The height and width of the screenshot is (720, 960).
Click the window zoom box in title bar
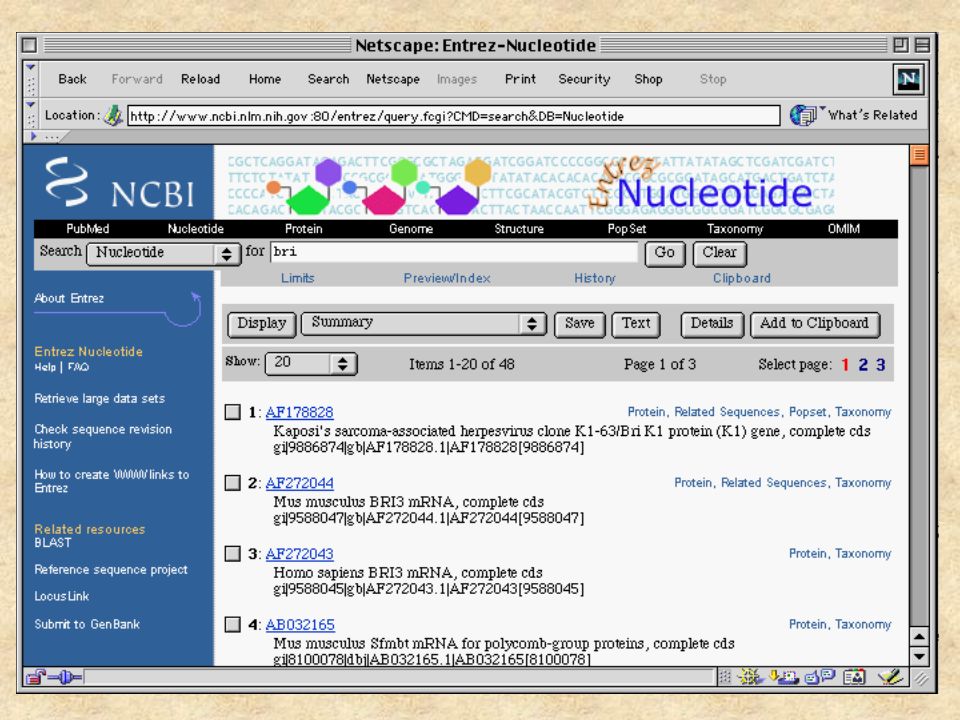[x=900, y=45]
